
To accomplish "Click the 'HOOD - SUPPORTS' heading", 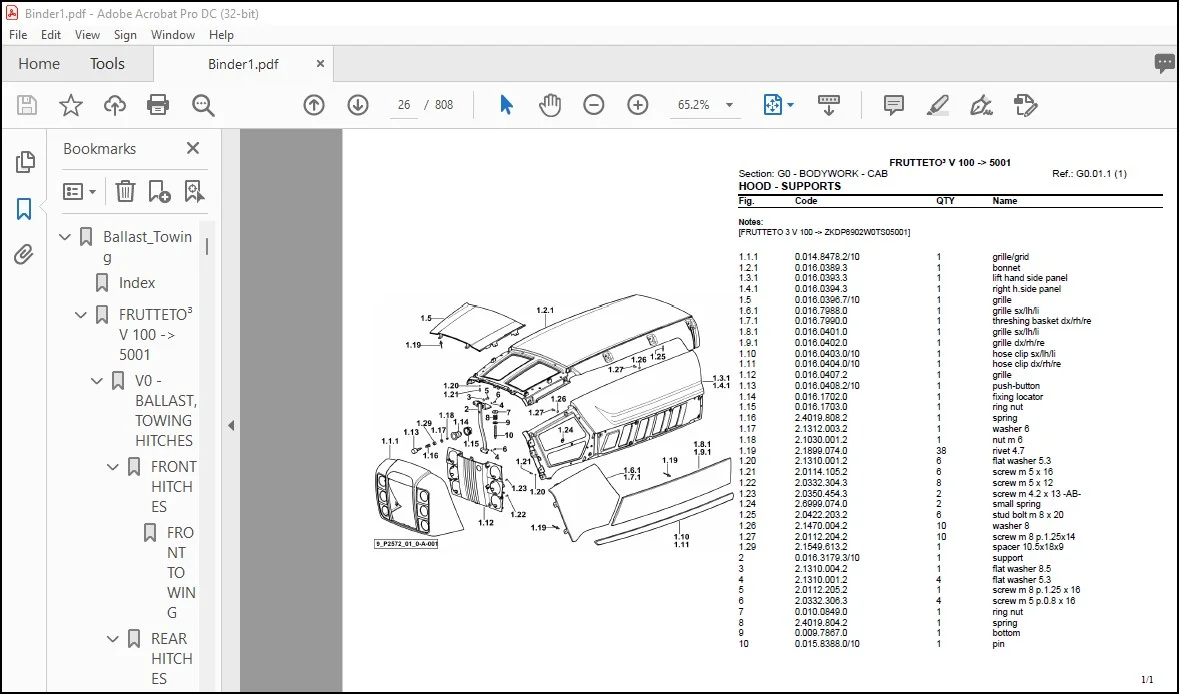I will pyautogui.click(x=790, y=186).
